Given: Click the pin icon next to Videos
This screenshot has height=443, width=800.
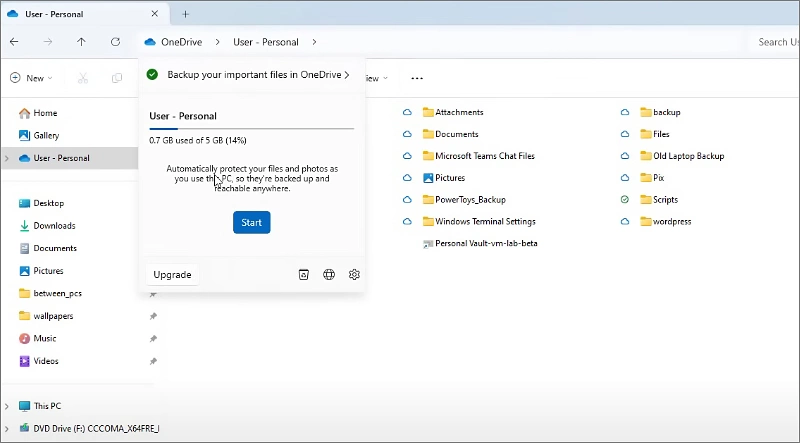Looking at the screenshot, I should point(153,361).
